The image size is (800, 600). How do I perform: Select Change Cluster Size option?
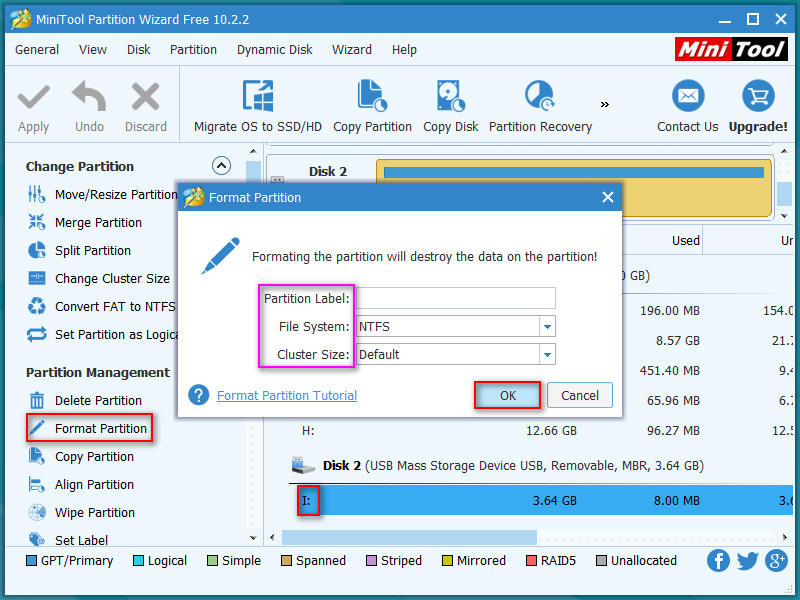click(98, 279)
